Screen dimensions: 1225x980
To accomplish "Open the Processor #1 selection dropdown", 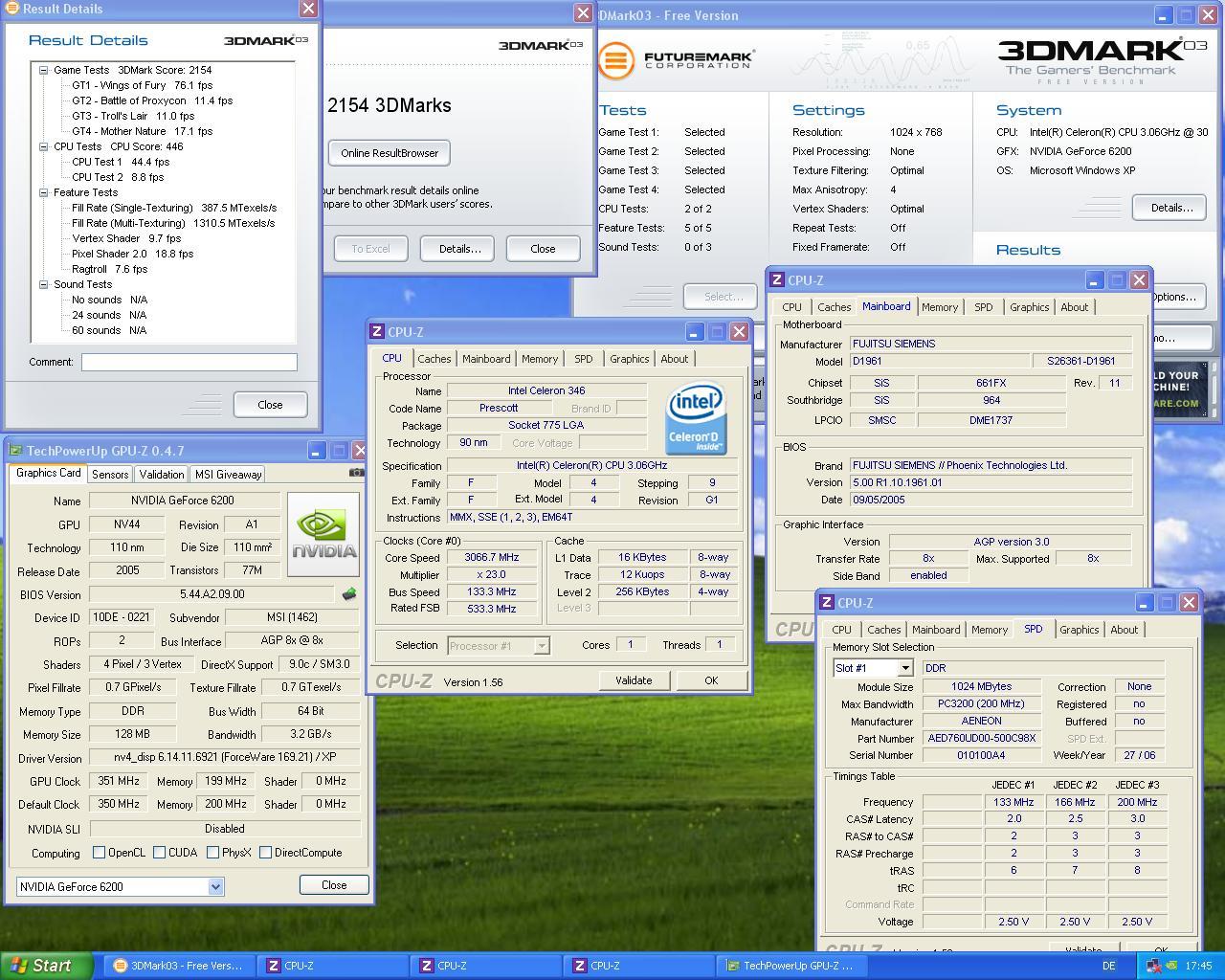I will click(x=541, y=646).
